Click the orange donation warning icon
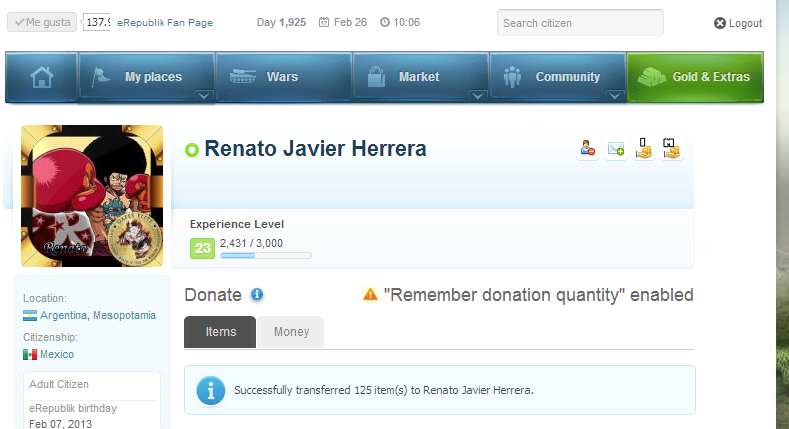 pos(370,295)
